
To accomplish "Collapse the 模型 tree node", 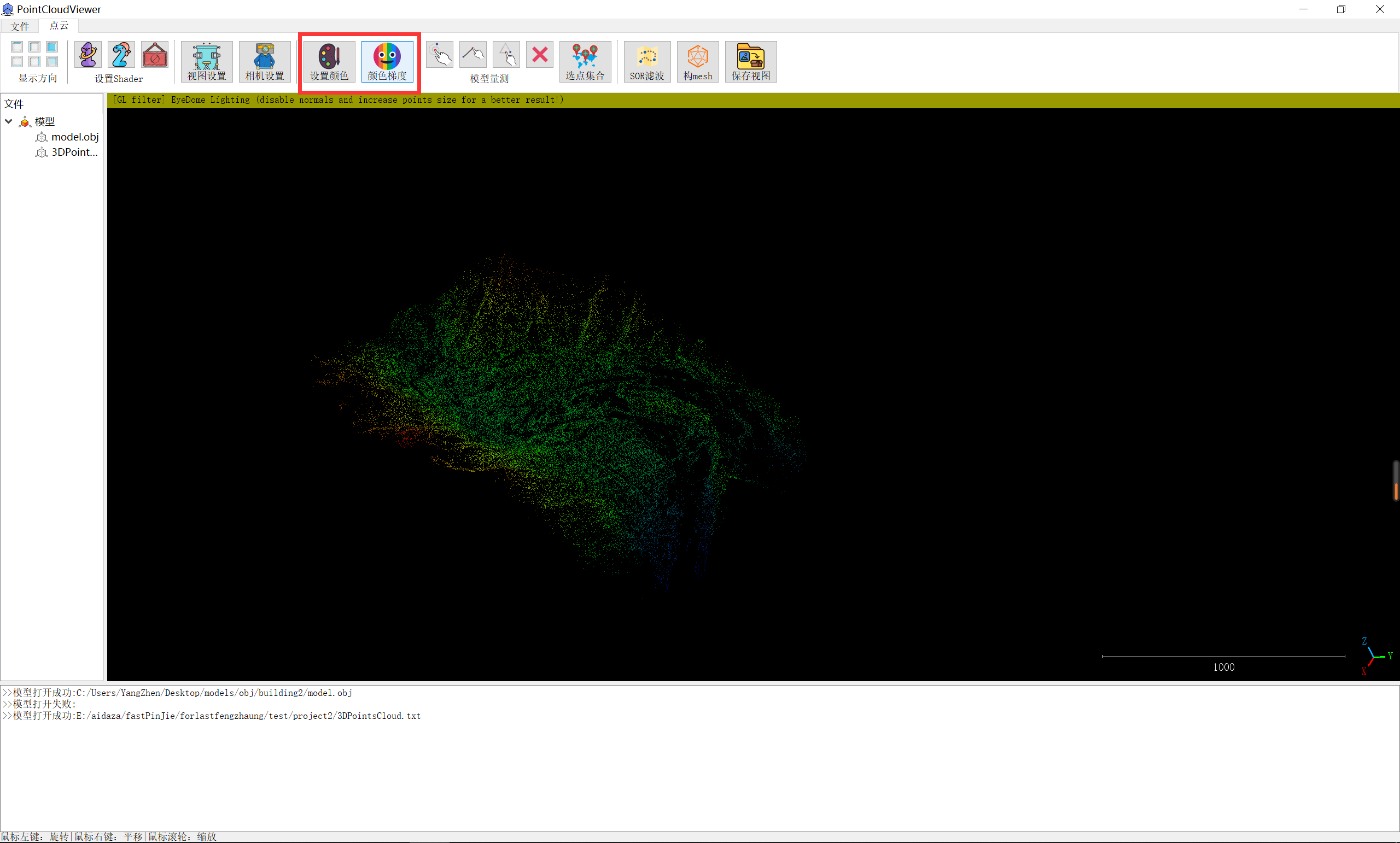I will pyautogui.click(x=8, y=121).
